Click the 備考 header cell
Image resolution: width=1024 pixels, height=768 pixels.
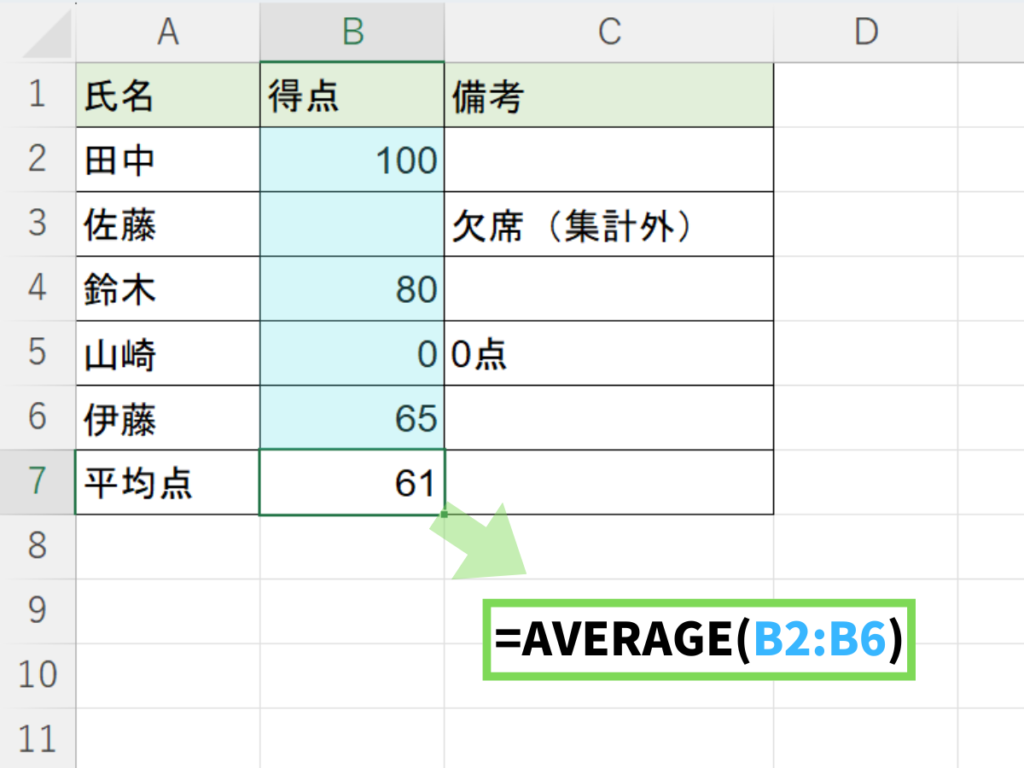609,96
